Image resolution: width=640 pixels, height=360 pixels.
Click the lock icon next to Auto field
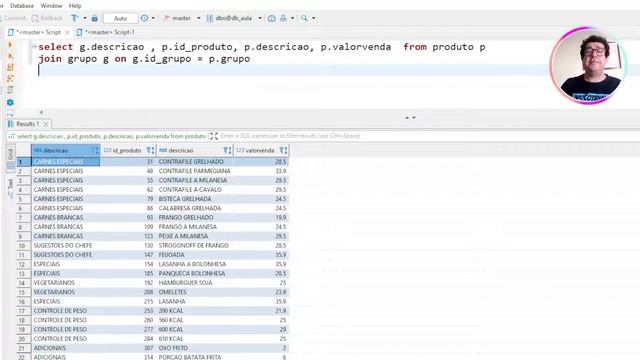pos(94,18)
